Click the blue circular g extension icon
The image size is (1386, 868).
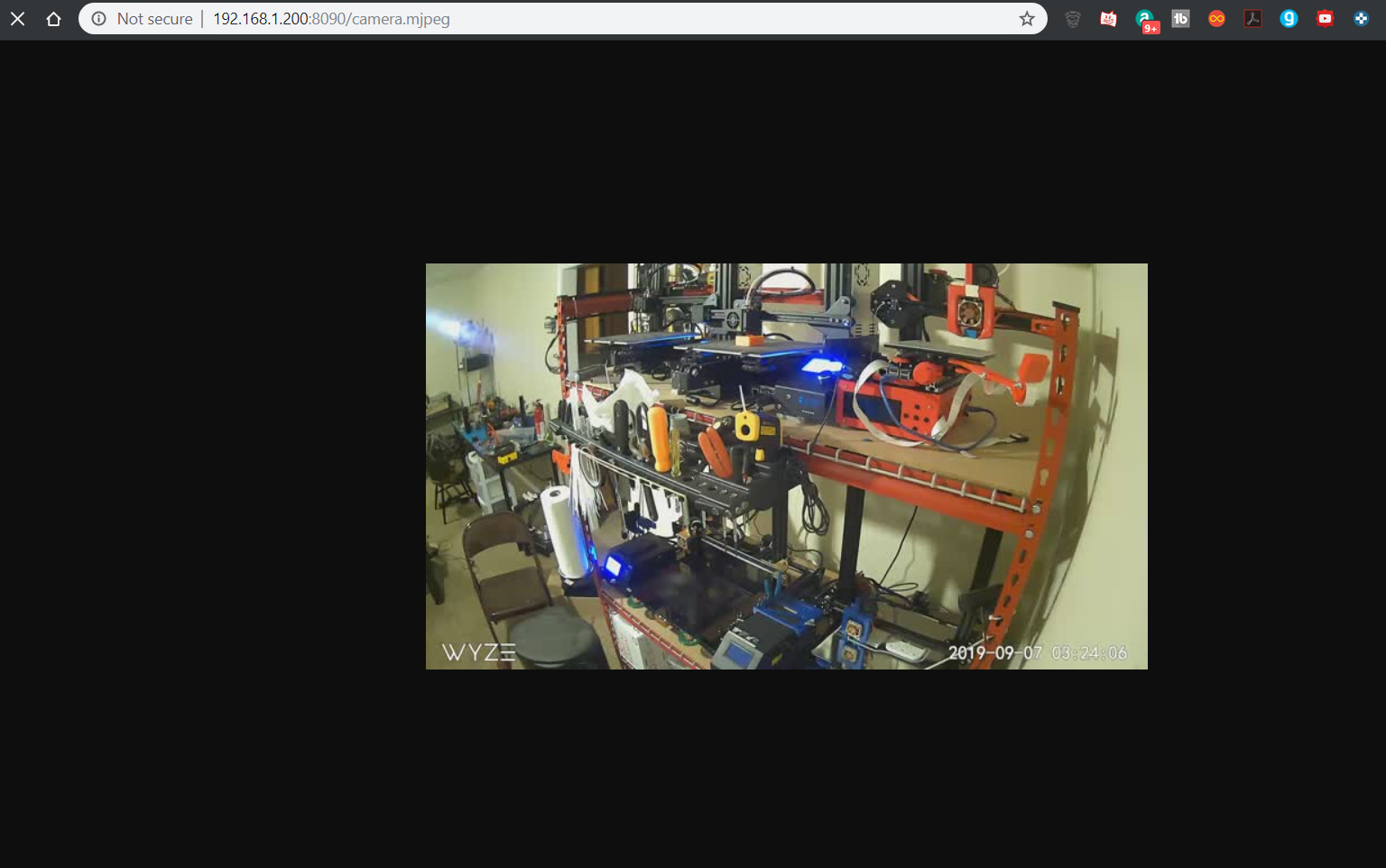click(x=1289, y=18)
